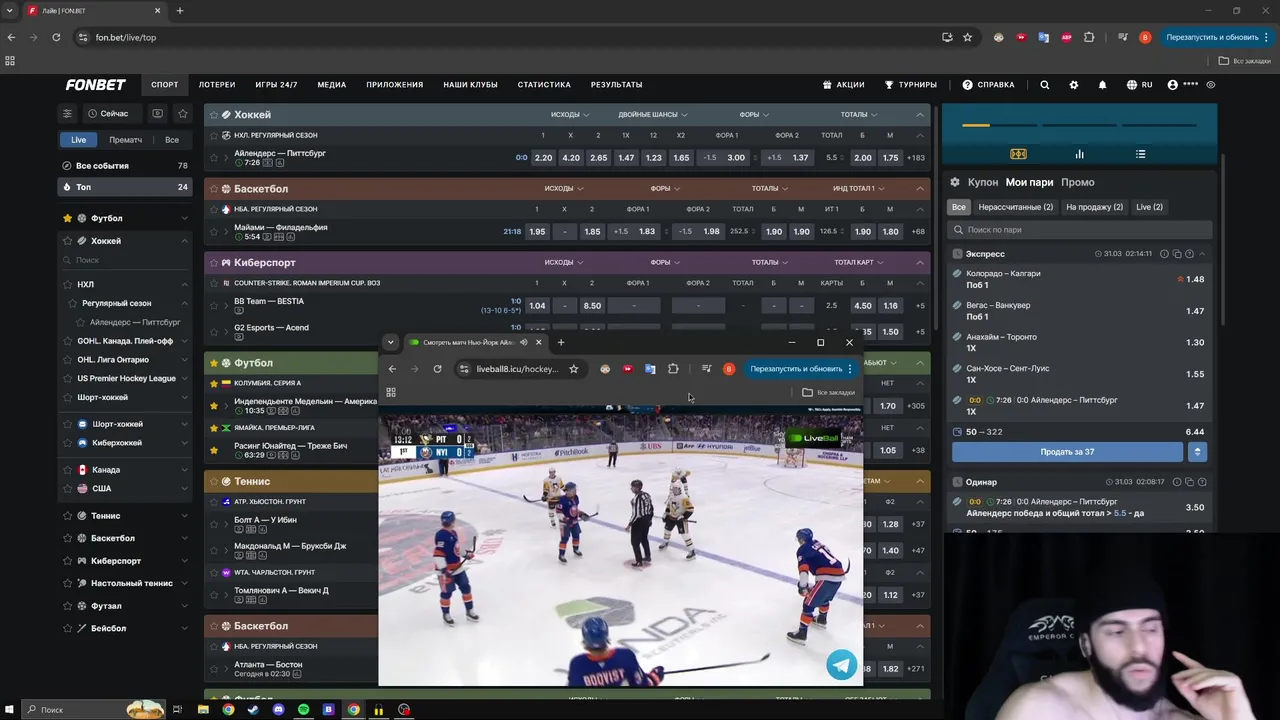Open the Google Translate extension in main toolbar
1280x720 pixels.
pos(1043,37)
